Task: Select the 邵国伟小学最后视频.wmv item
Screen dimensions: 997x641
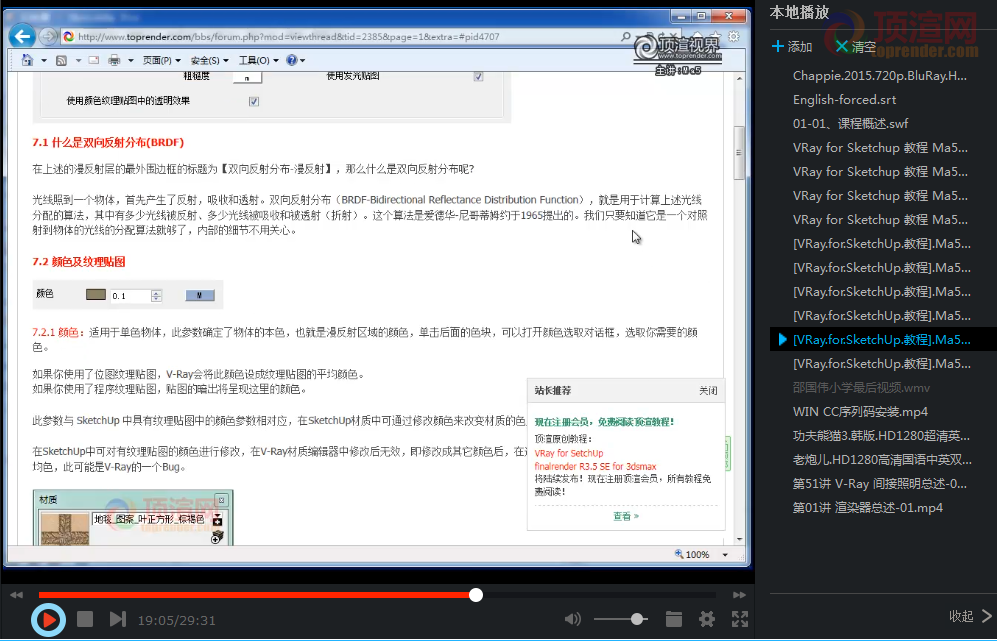Action: (861, 388)
